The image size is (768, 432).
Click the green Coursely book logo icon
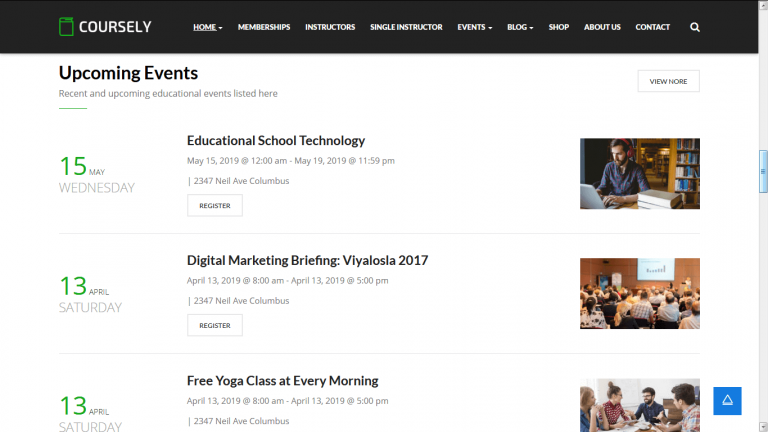point(66,26)
